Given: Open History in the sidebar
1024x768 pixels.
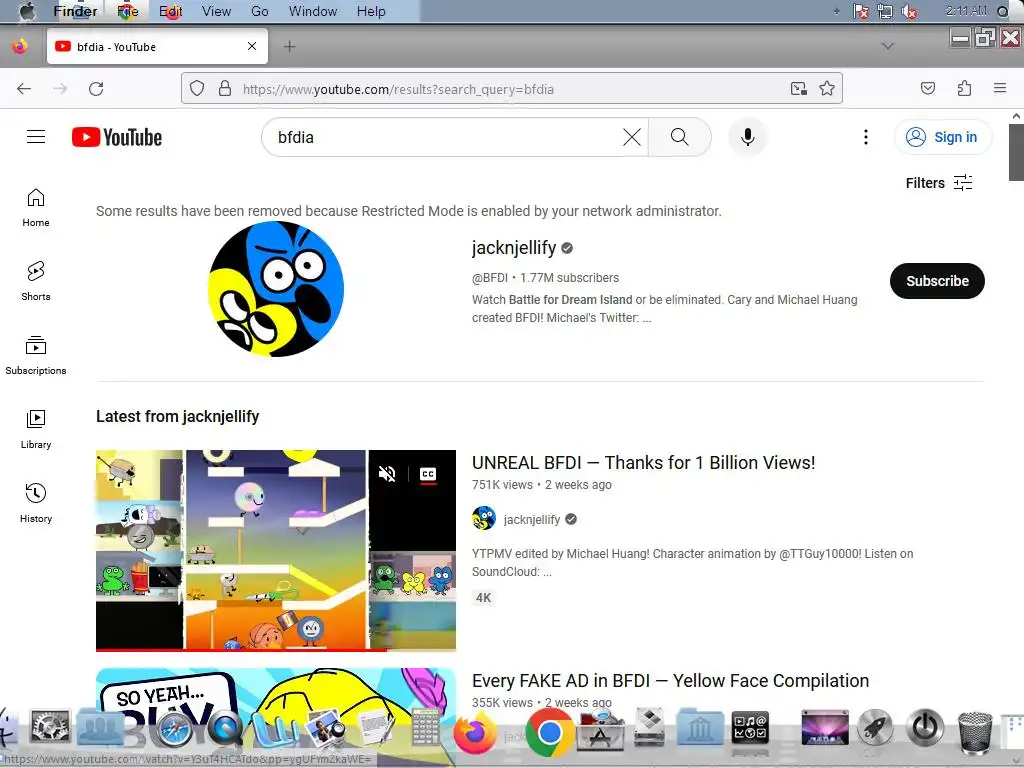Looking at the screenshot, I should (x=36, y=503).
